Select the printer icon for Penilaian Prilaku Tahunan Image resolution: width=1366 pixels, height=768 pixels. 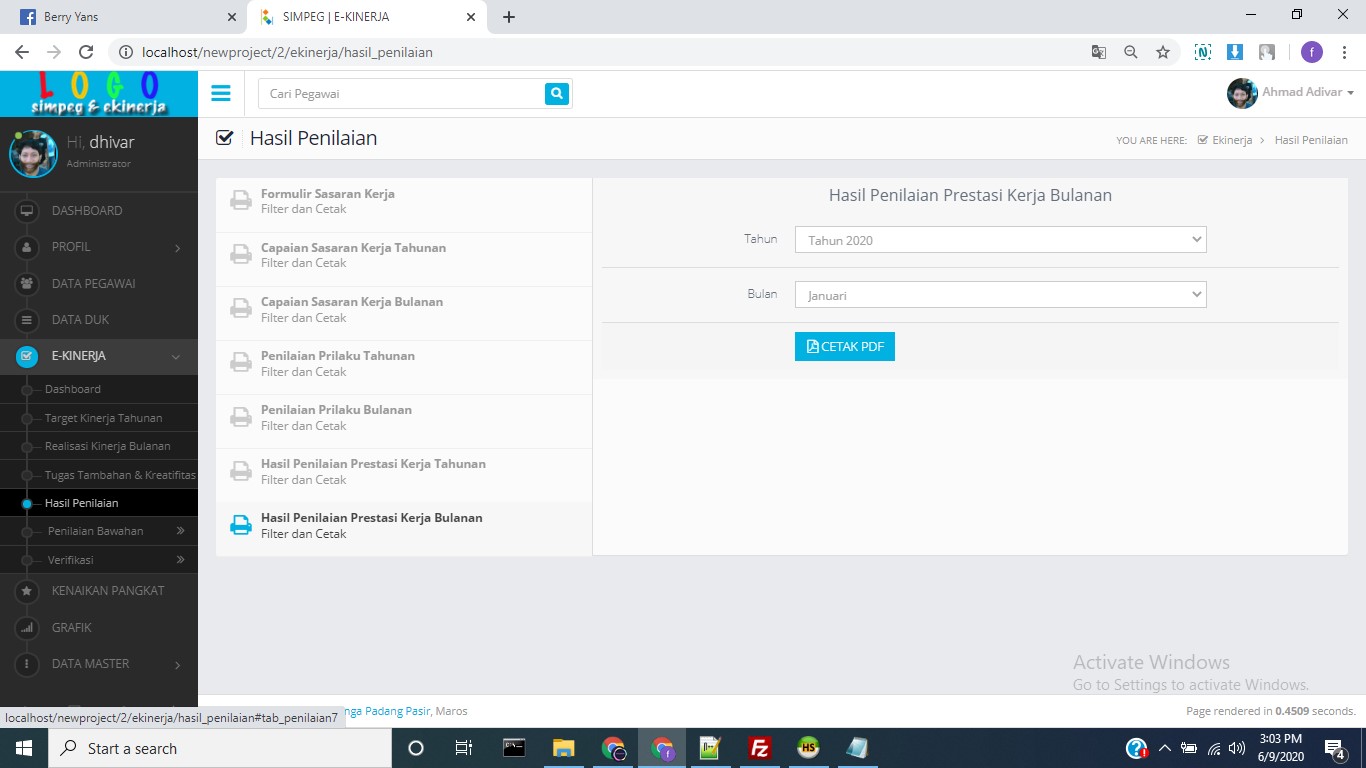coord(240,363)
